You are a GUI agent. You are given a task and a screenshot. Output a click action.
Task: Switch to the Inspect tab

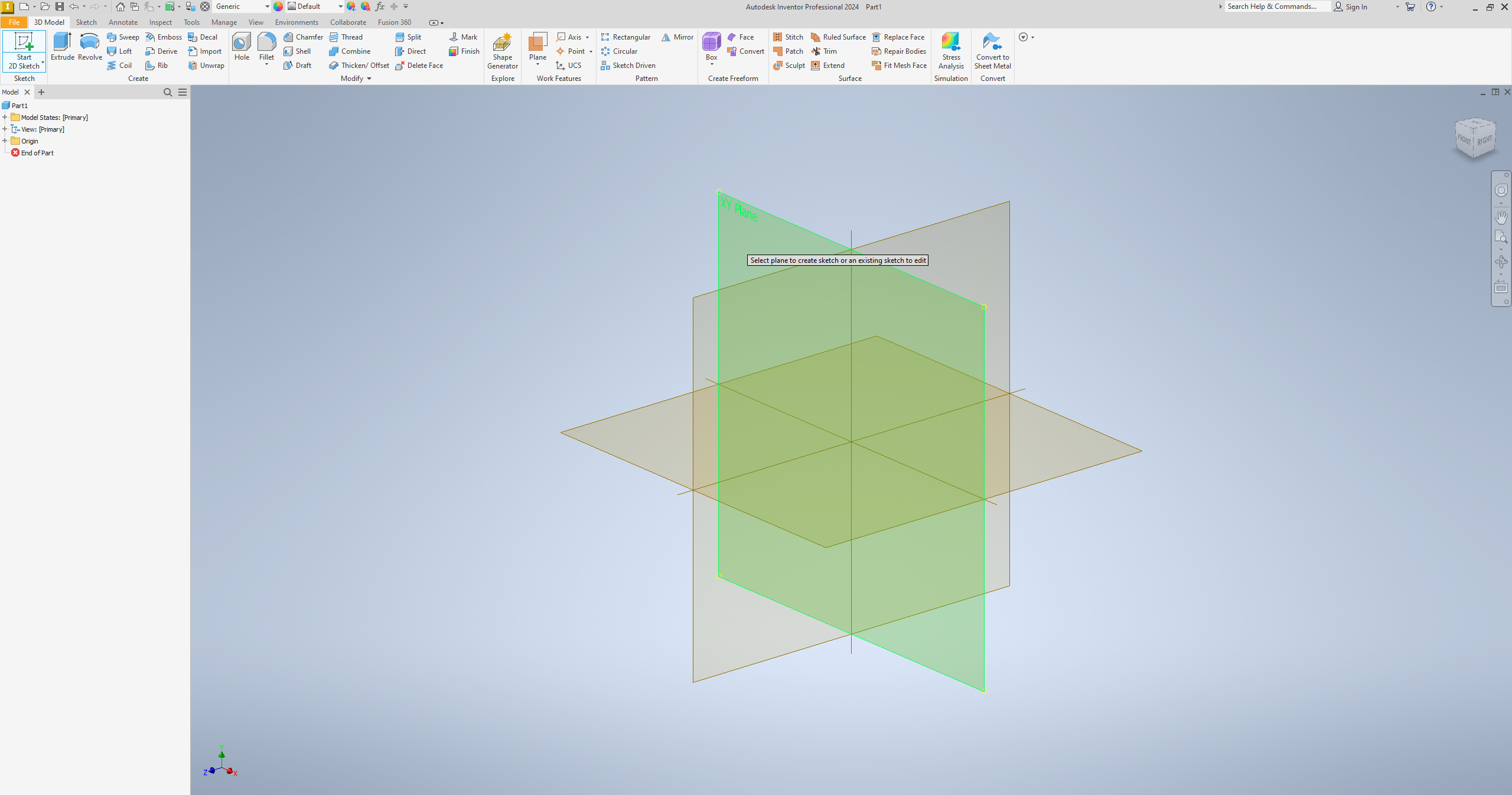pos(160,22)
